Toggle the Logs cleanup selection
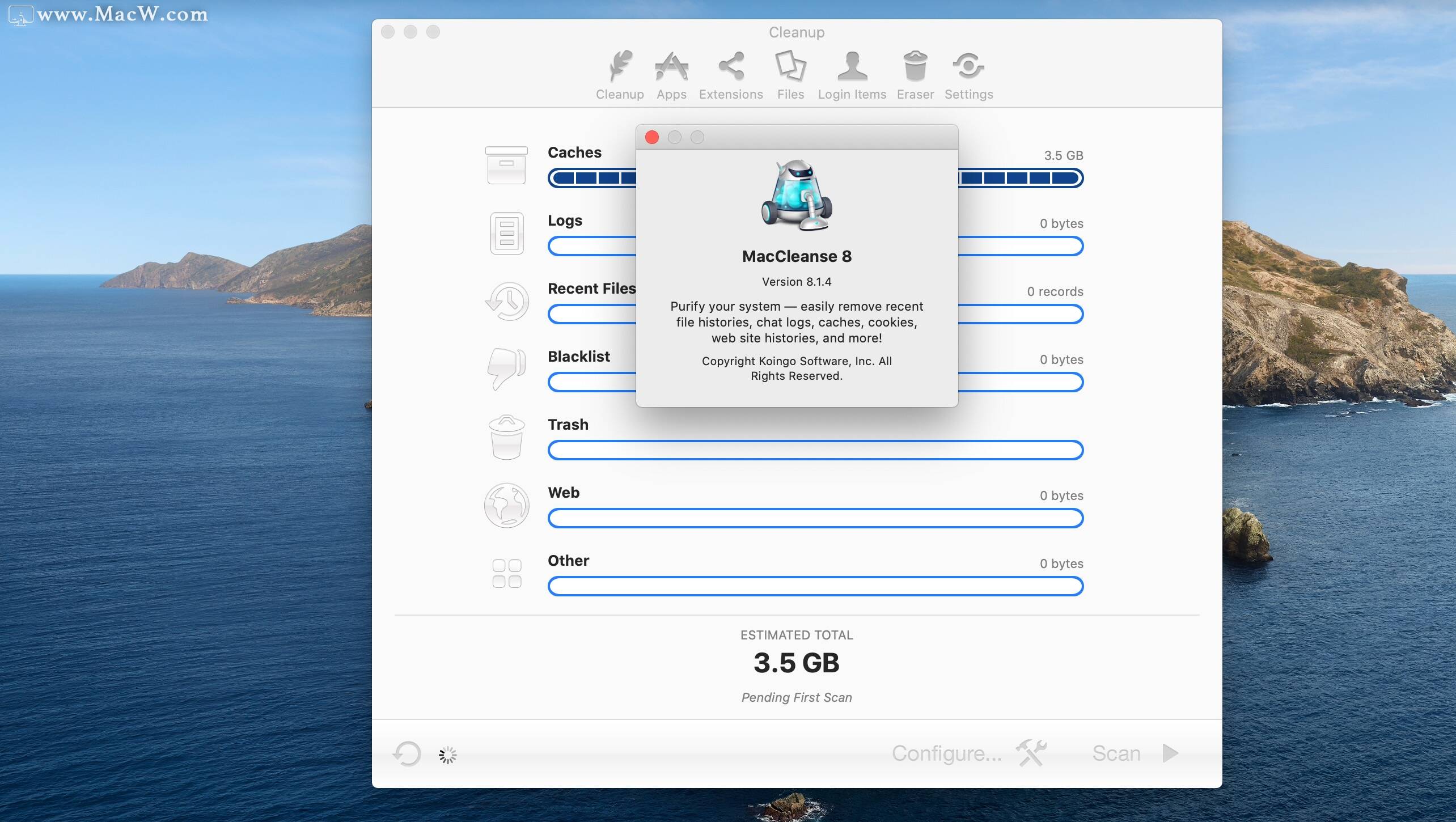 (505, 233)
